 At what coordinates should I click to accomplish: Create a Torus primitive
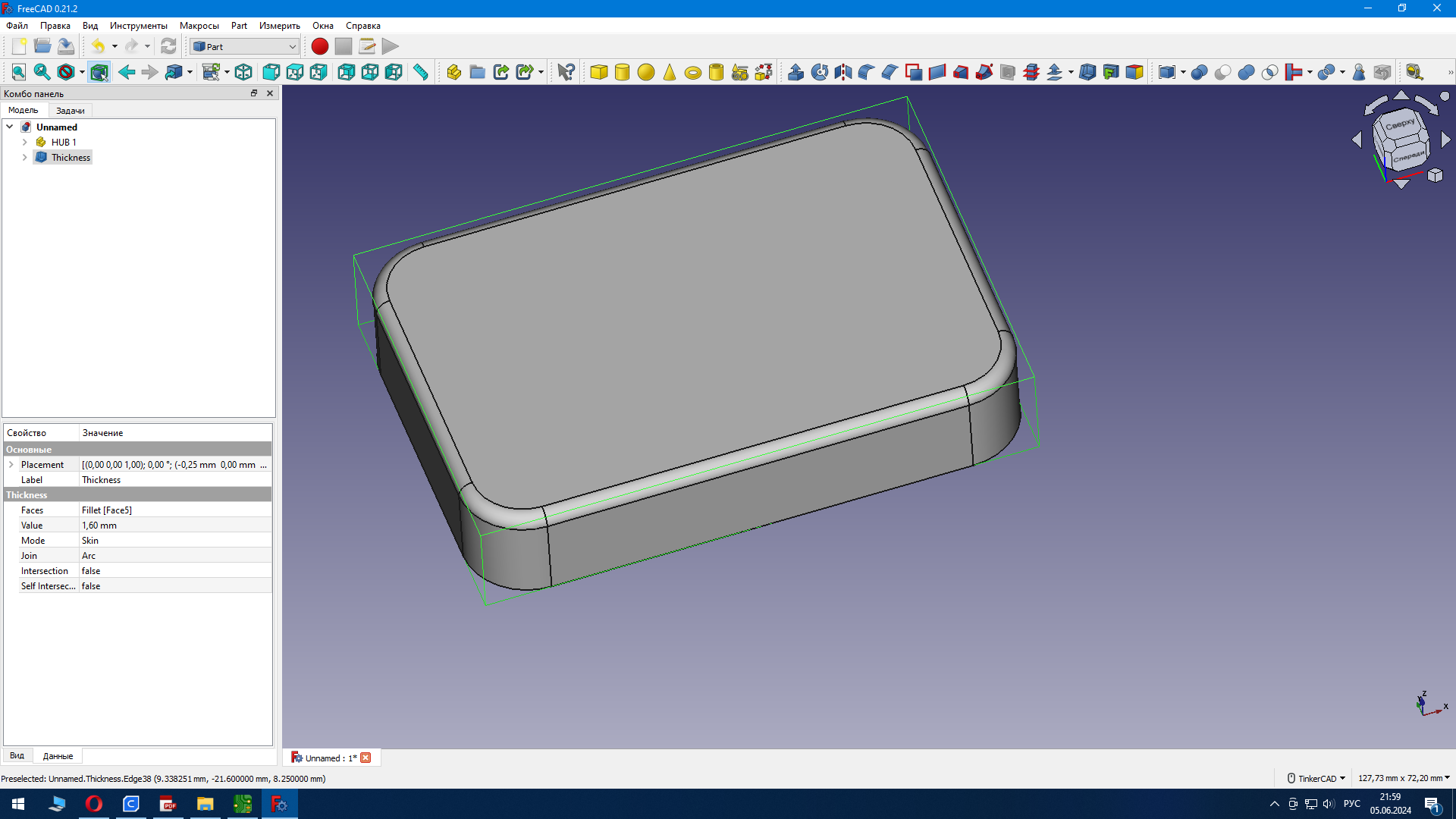[x=693, y=72]
